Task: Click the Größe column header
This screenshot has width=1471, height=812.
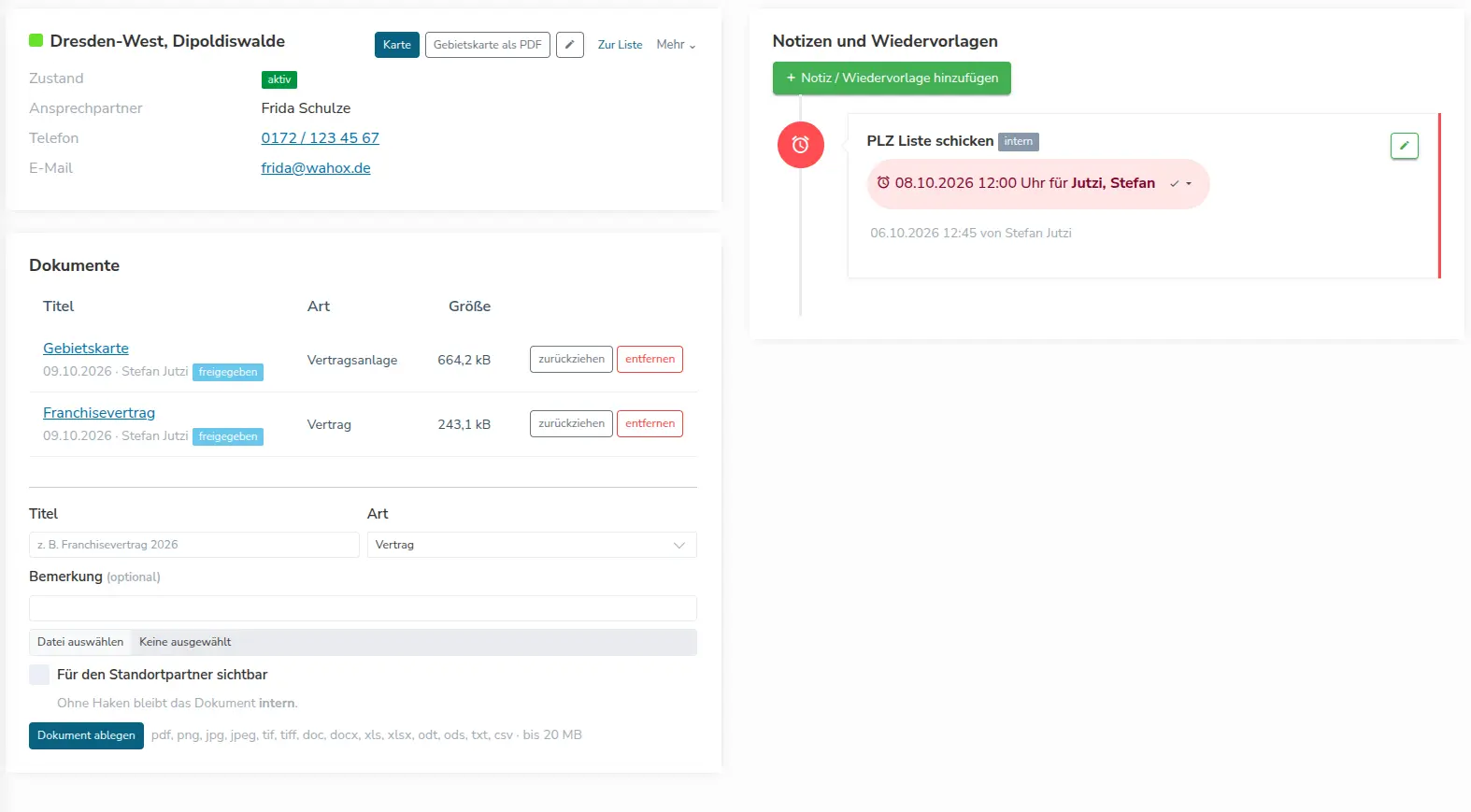Action: pos(469,306)
